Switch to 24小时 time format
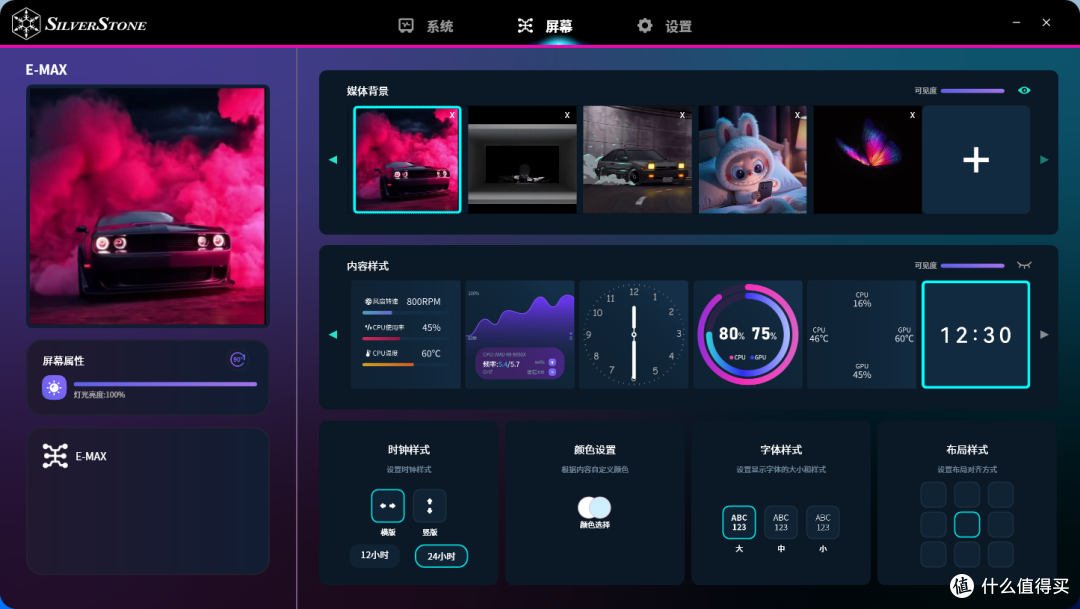This screenshot has height=609, width=1080. 442,556
